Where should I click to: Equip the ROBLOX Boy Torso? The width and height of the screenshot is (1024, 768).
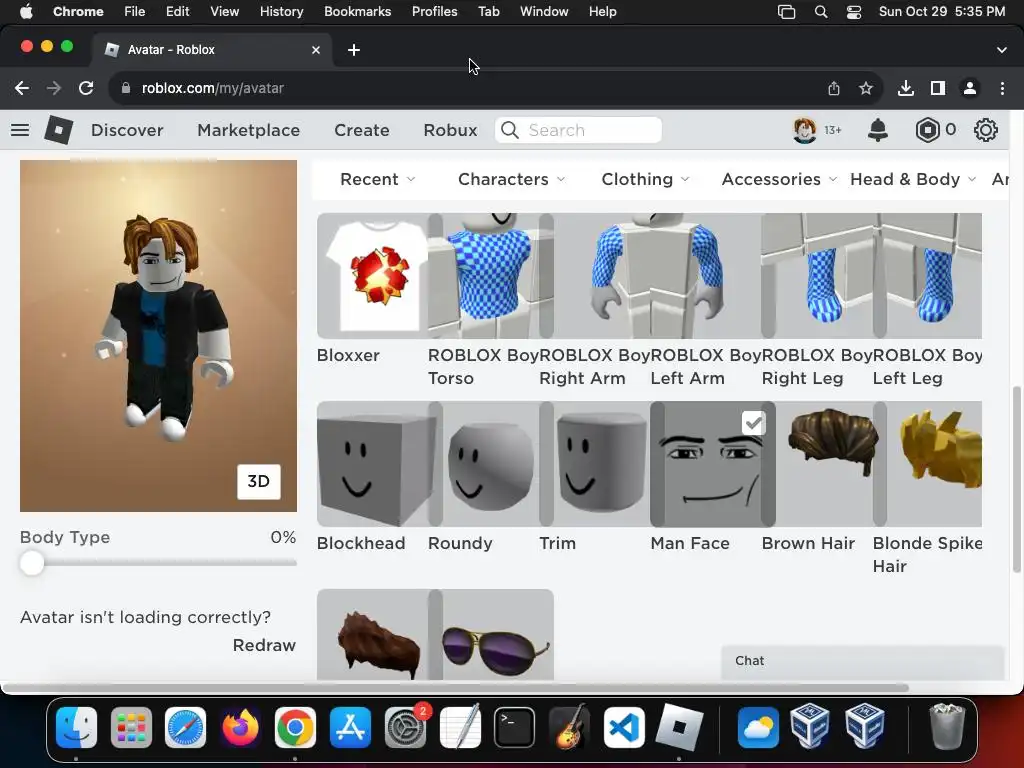[484, 276]
